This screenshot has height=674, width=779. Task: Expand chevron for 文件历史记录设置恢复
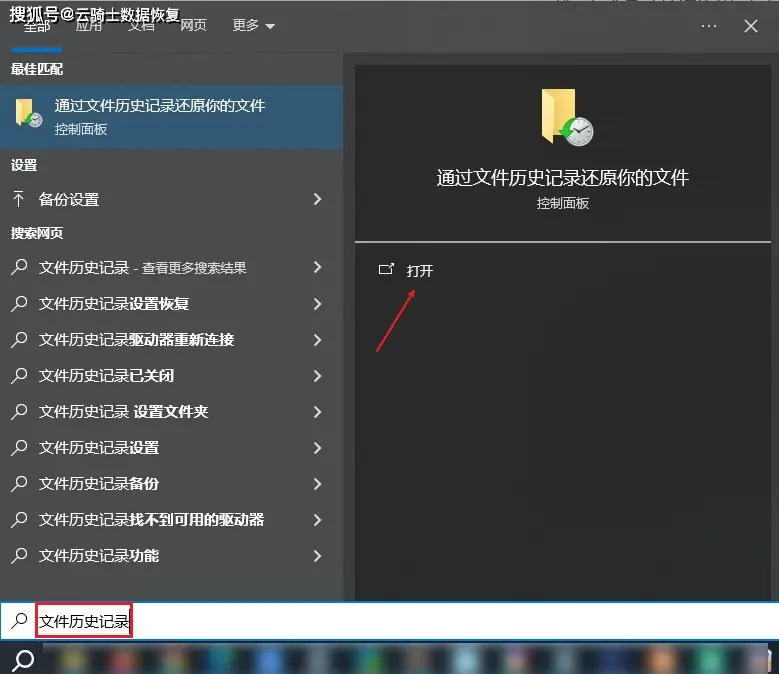point(318,303)
